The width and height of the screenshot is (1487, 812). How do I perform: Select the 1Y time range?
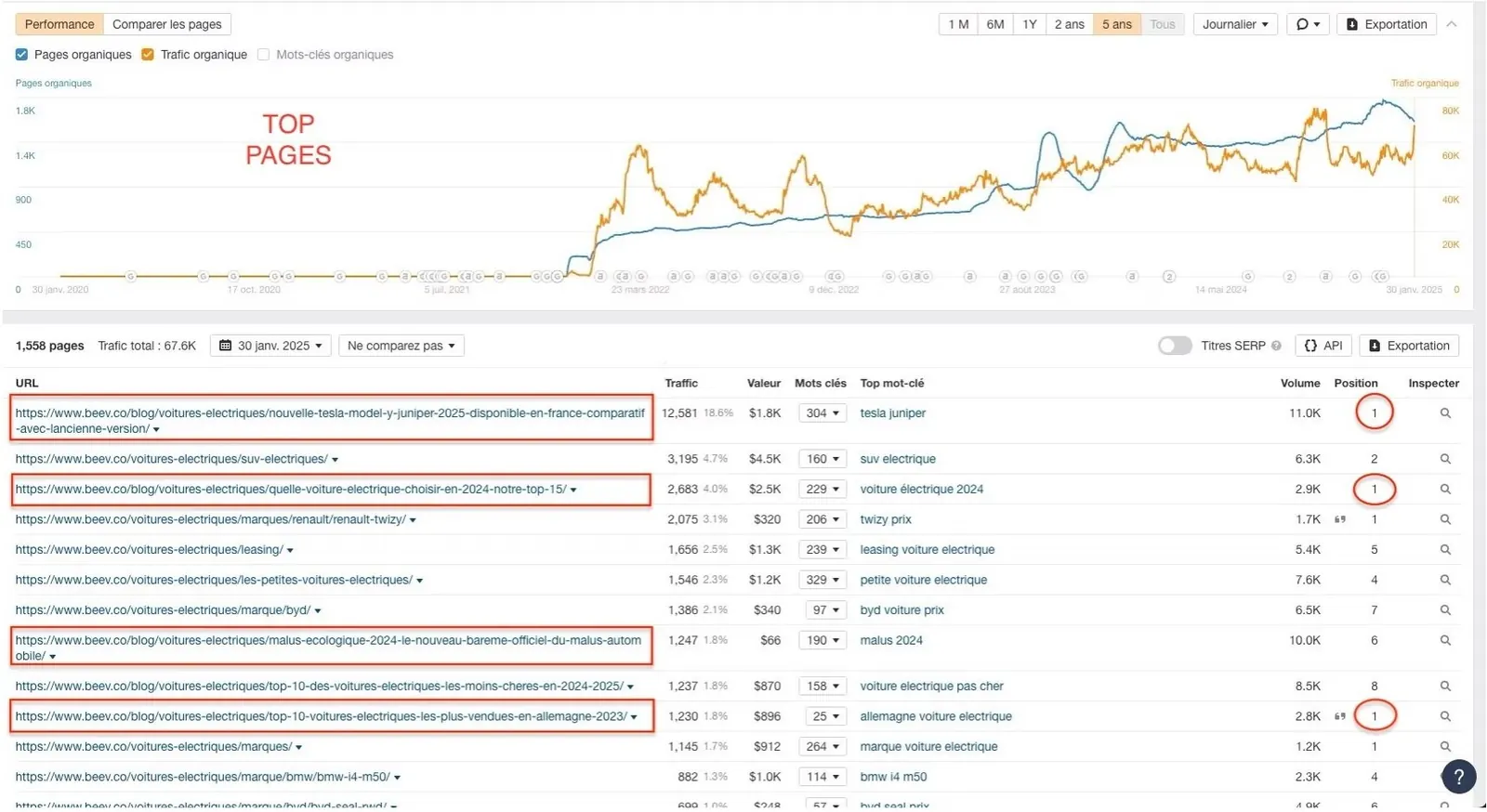click(1030, 24)
